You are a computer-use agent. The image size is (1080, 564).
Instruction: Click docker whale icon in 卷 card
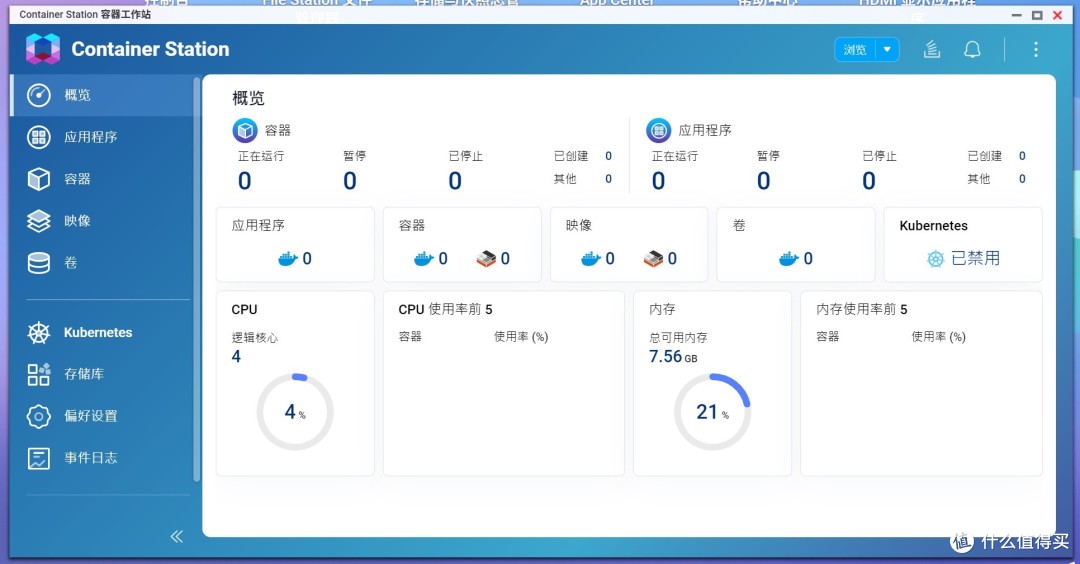789,259
